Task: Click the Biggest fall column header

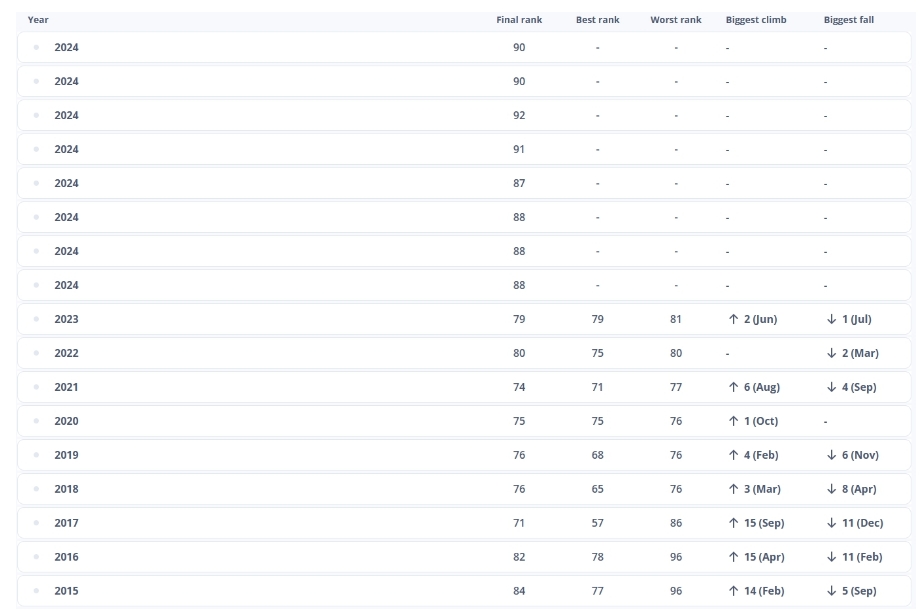Action: [848, 20]
